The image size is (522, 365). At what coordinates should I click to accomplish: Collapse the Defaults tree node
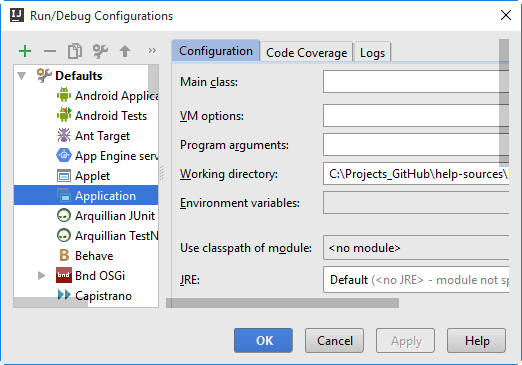(x=22, y=76)
